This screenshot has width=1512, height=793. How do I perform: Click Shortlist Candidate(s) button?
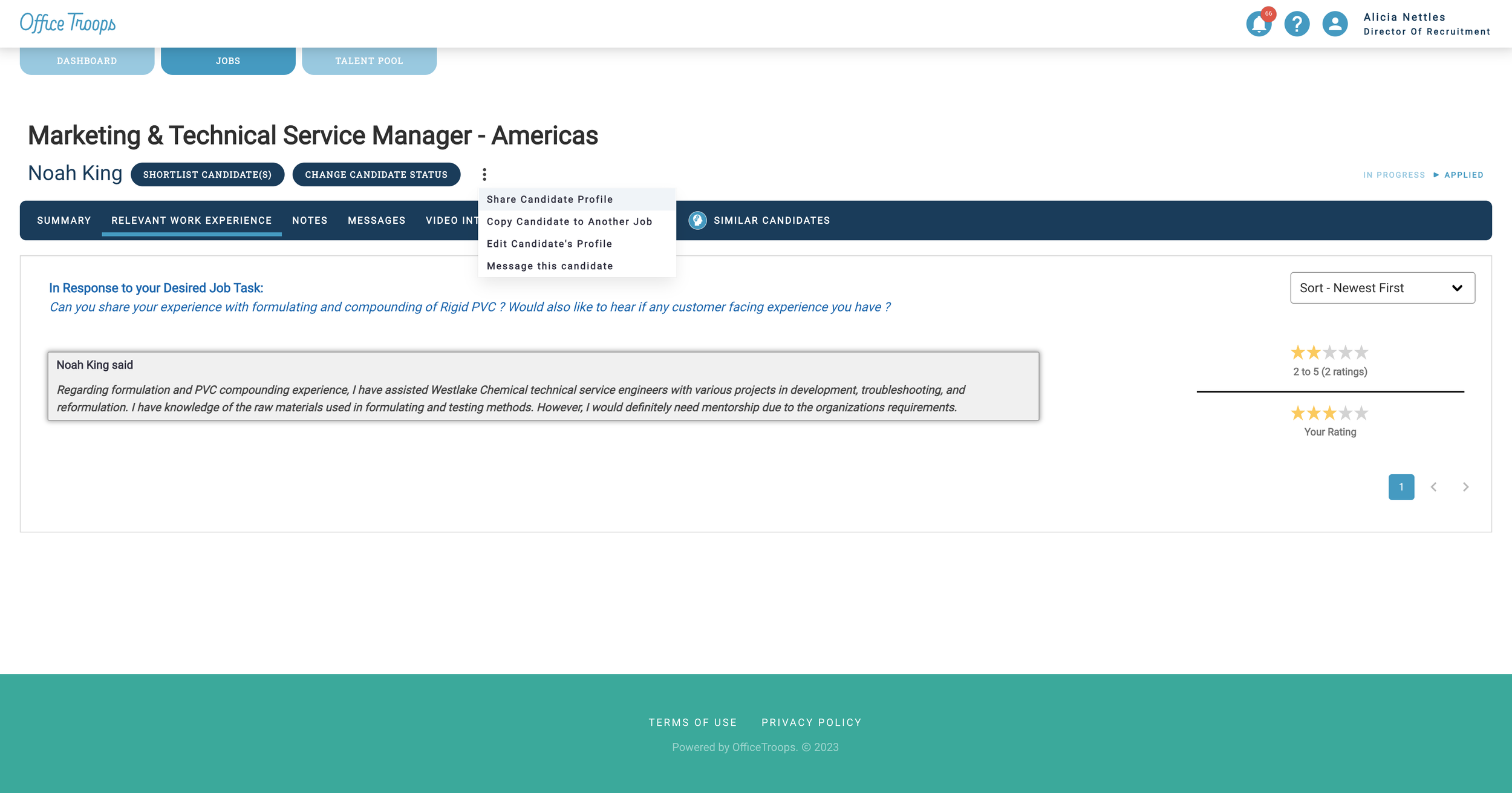pyautogui.click(x=207, y=175)
